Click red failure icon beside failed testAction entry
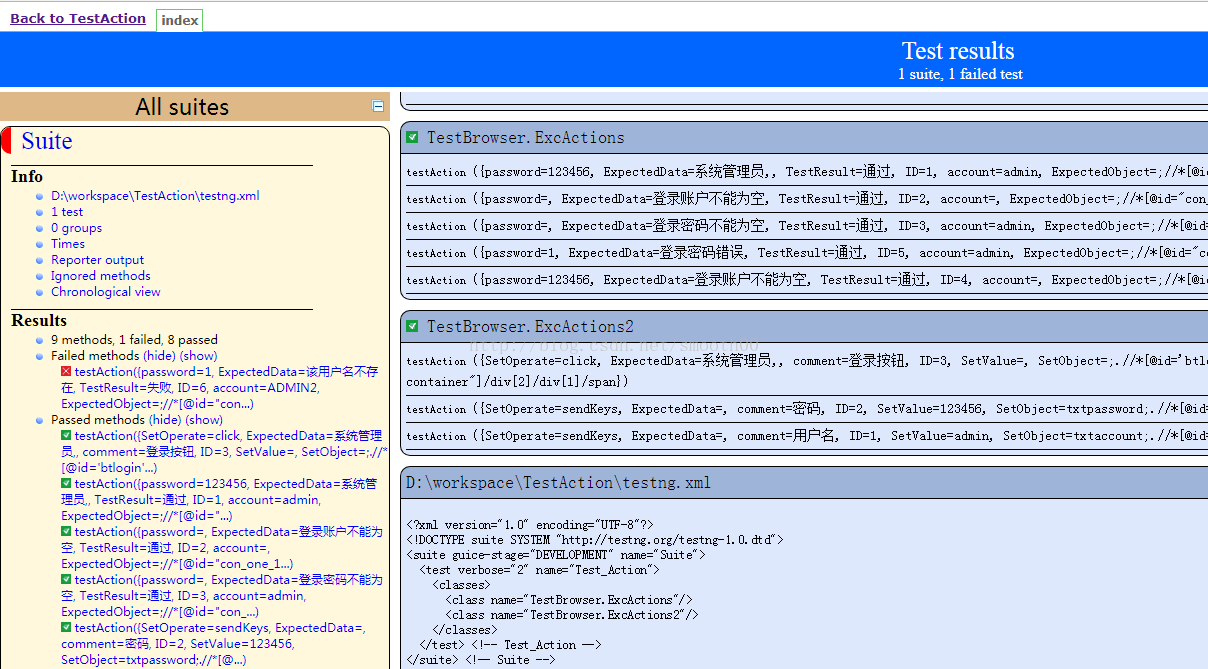 click(x=66, y=371)
